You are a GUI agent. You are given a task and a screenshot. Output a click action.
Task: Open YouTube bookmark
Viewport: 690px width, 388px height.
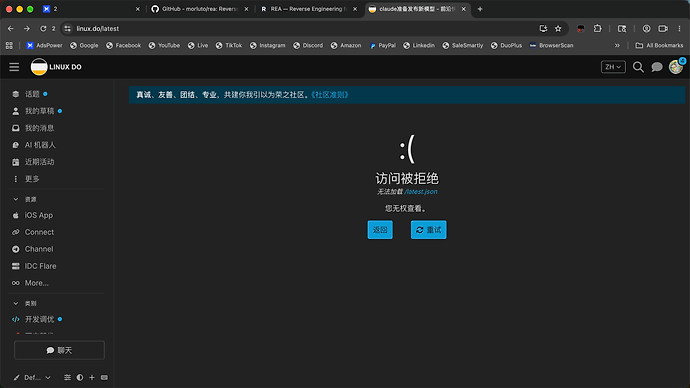point(164,45)
